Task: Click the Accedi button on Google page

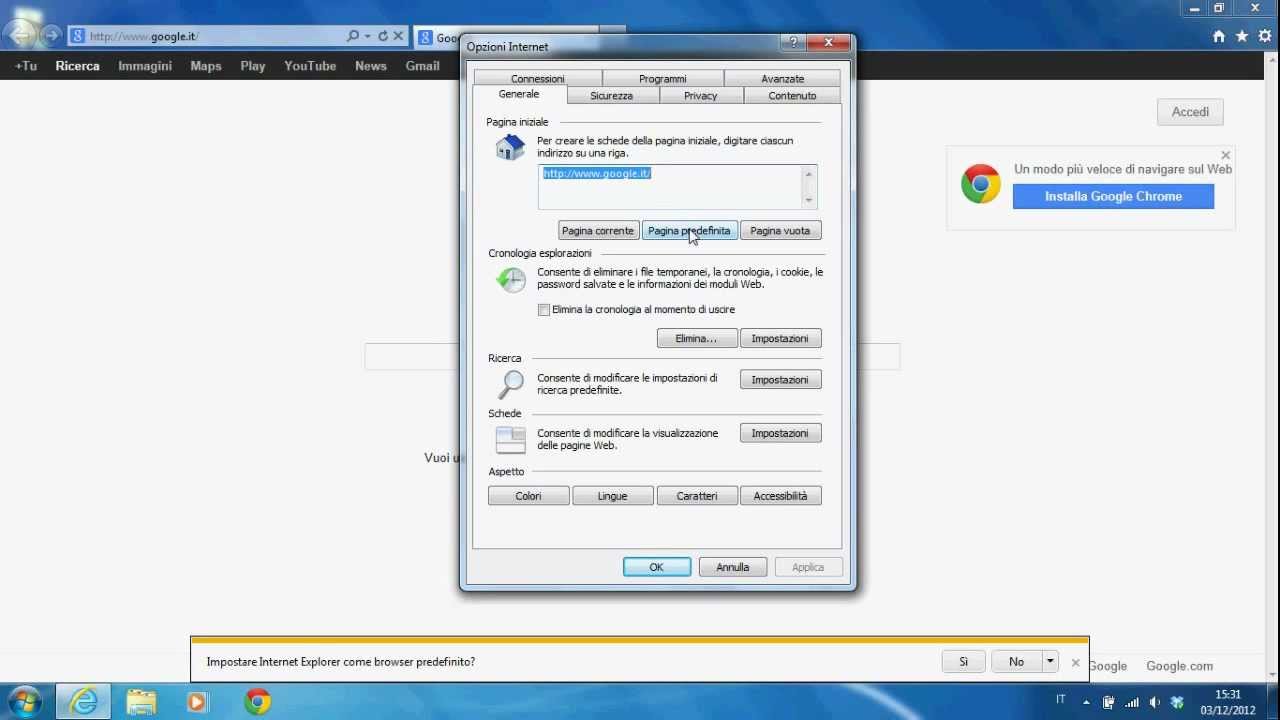Action: [x=1190, y=112]
